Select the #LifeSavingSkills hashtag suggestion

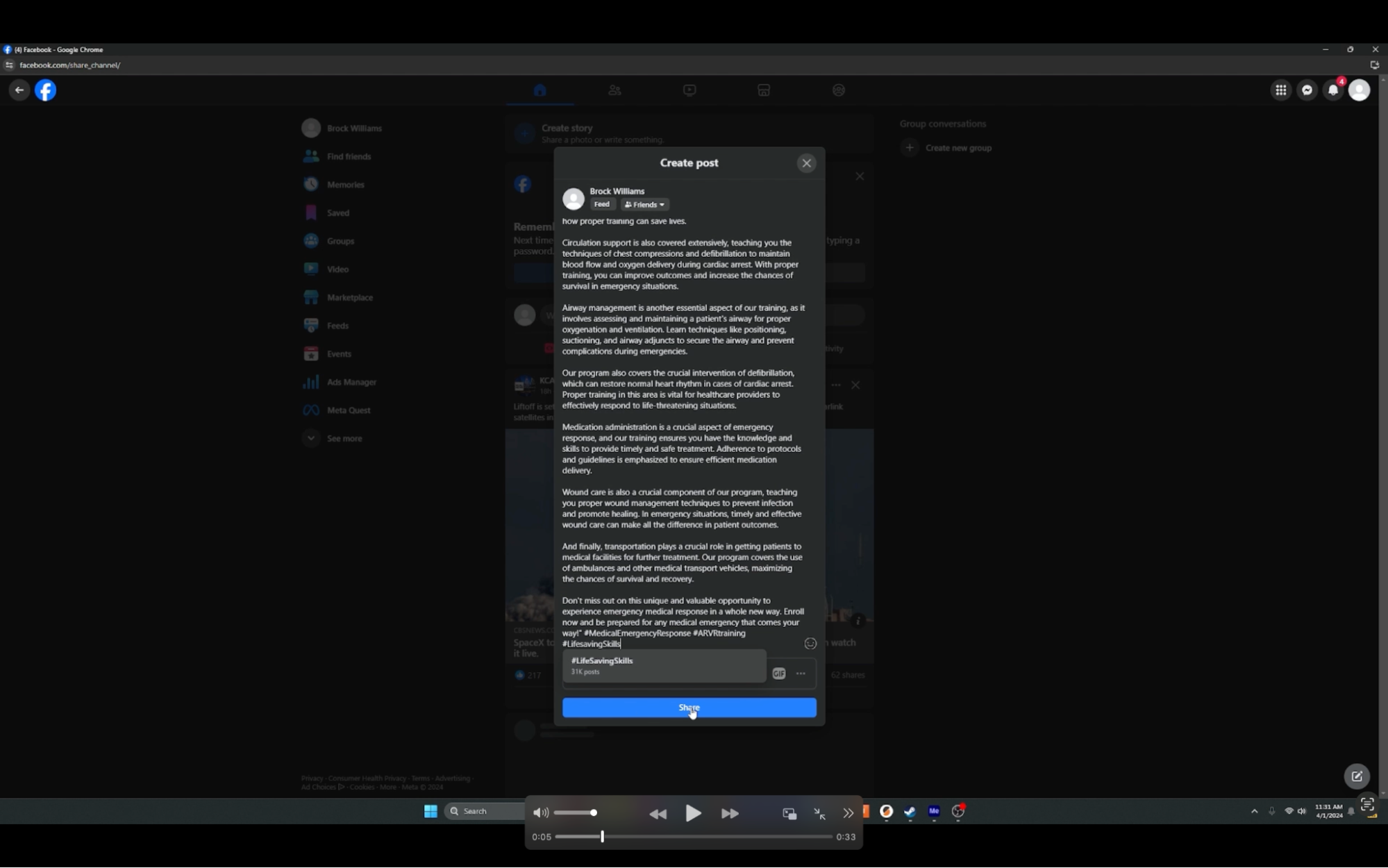coord(664,666)
